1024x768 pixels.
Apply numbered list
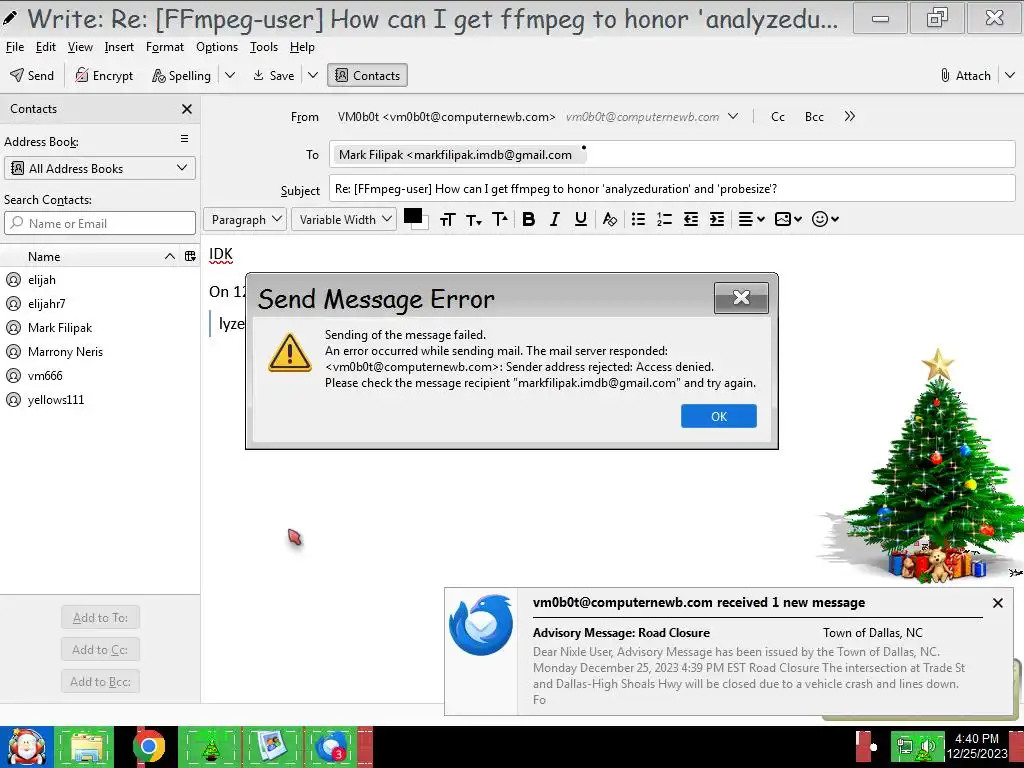[x=664, y=219]
